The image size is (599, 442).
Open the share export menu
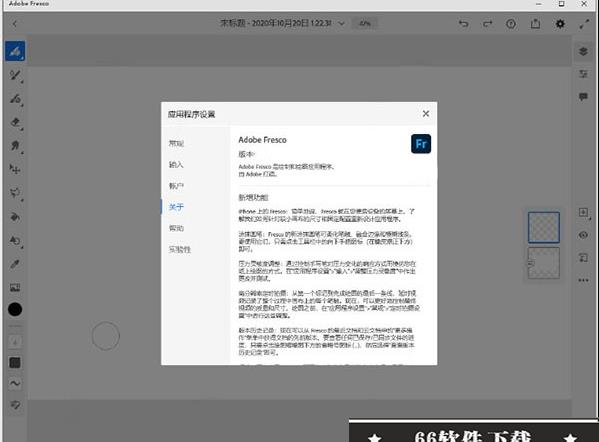coord(535,24)
